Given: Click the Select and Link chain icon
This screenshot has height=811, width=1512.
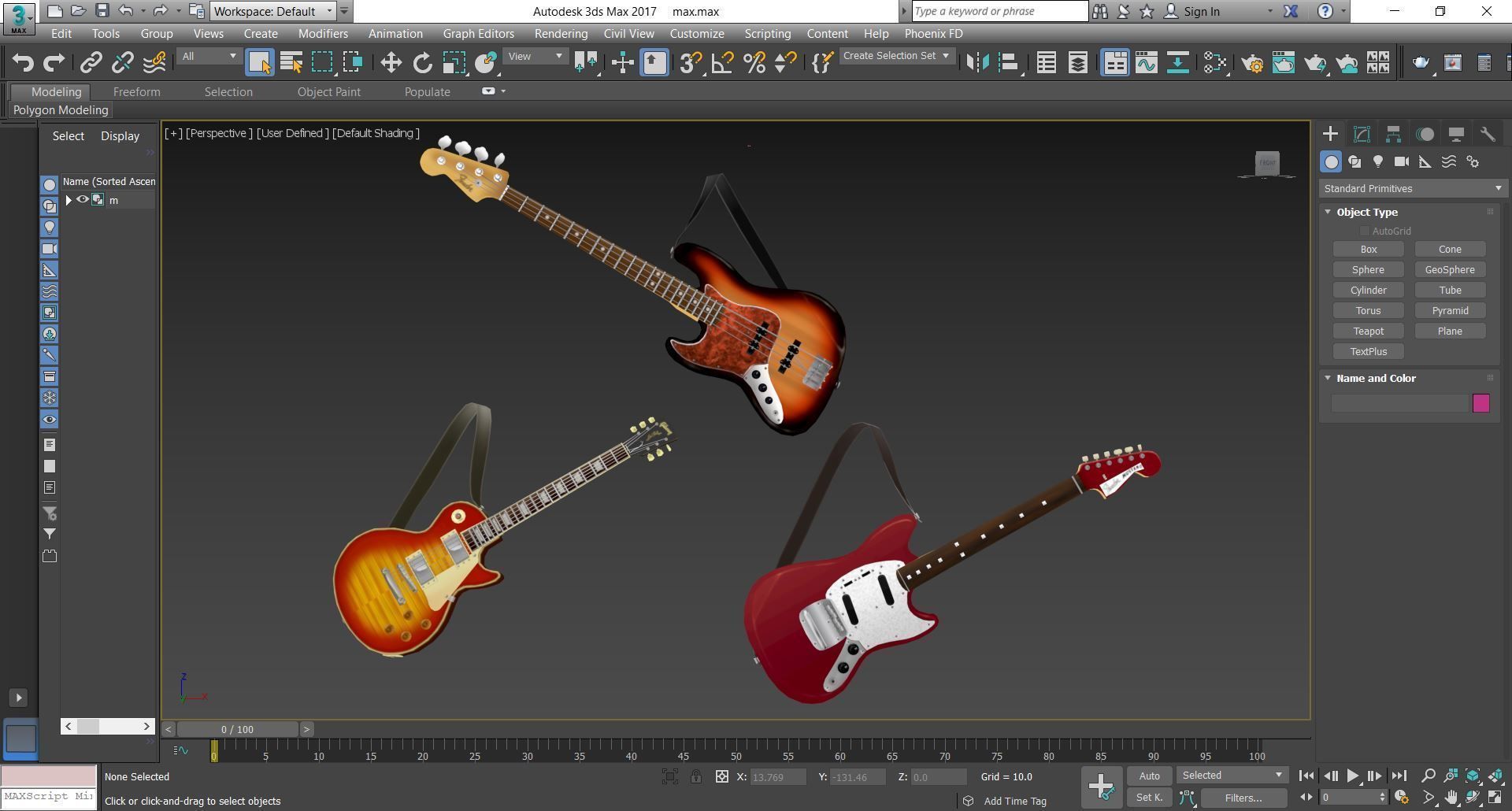Looking at the screenshot, I should click(91, 62).
